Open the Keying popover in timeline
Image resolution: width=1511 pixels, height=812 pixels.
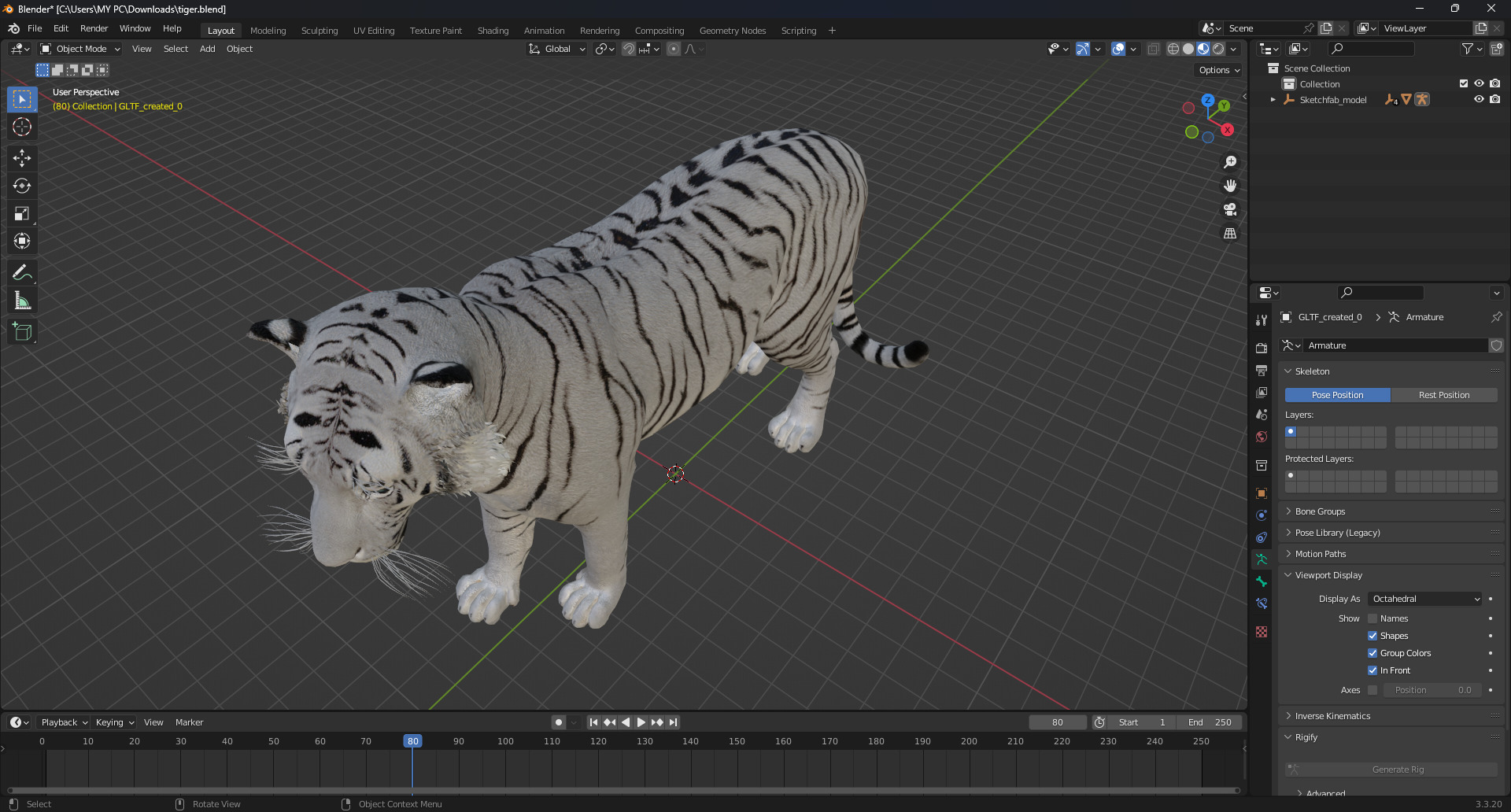pyautogui.click(x=114, y=722)
